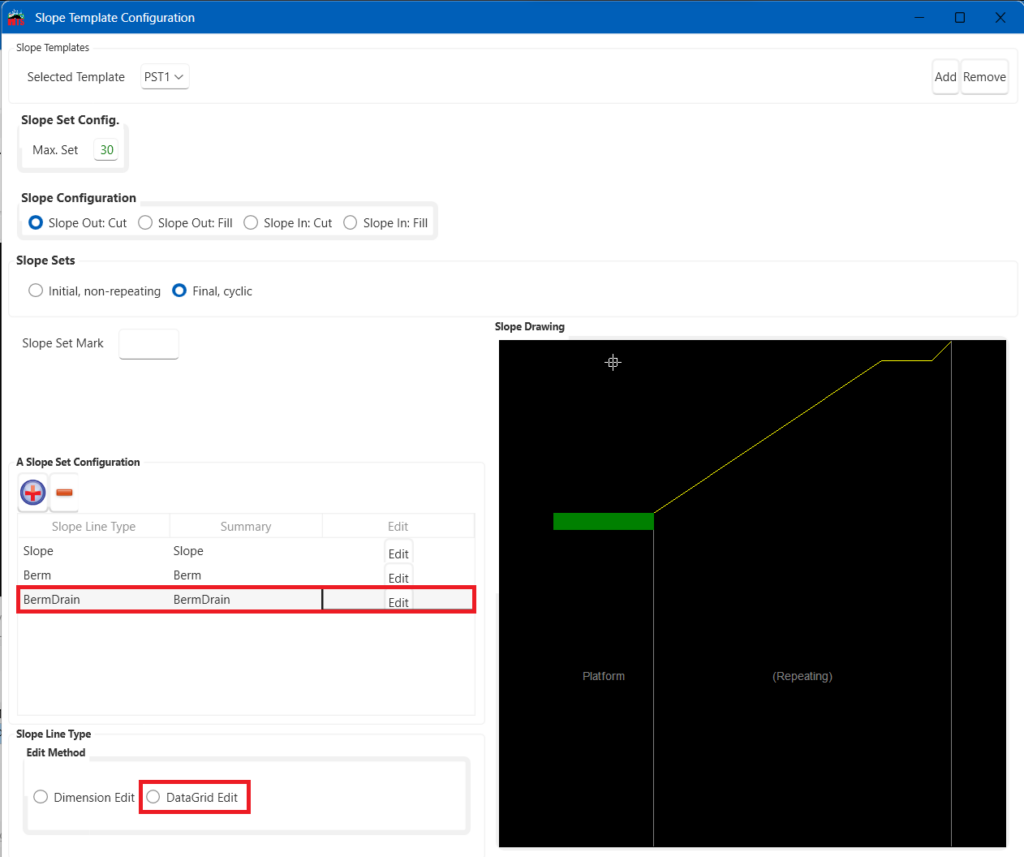1024x857 pixels.
Task: Click Edit button for BermDrain row
Action: tap(398, 602)
